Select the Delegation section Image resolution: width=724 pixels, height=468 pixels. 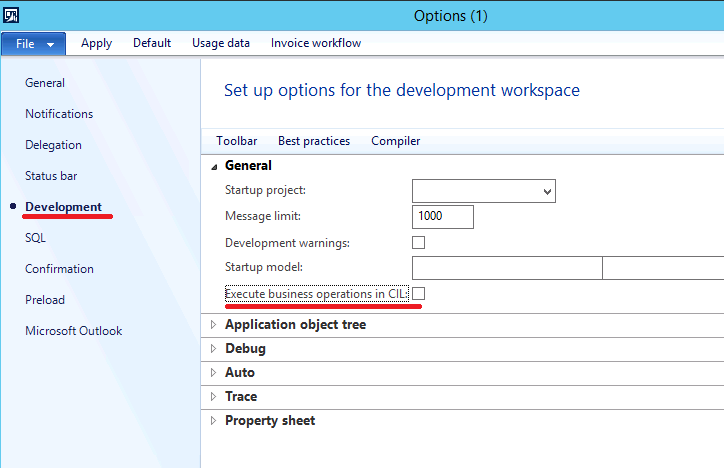(53, 144)
